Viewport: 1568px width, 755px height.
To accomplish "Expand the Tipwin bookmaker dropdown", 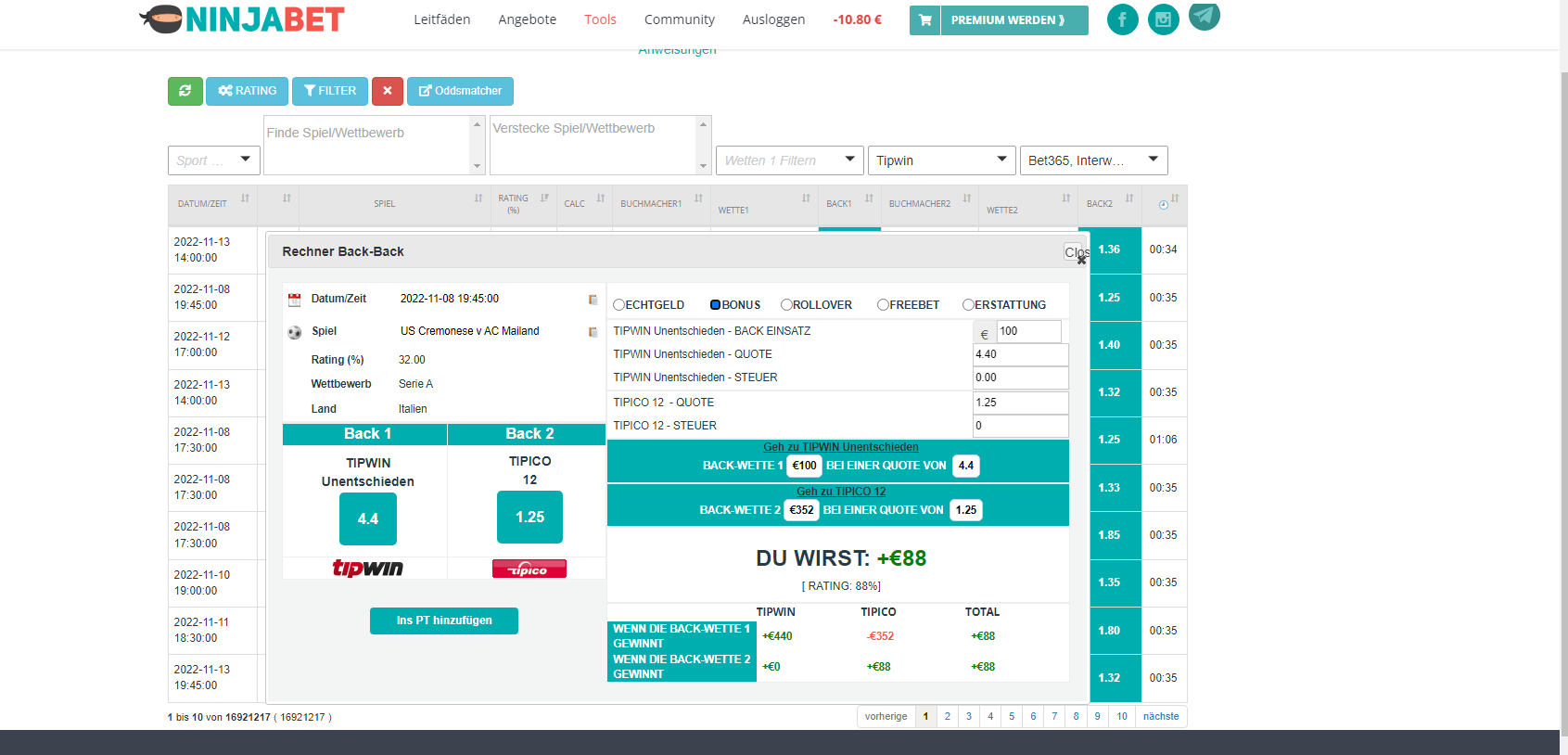I will coord(942,160).
